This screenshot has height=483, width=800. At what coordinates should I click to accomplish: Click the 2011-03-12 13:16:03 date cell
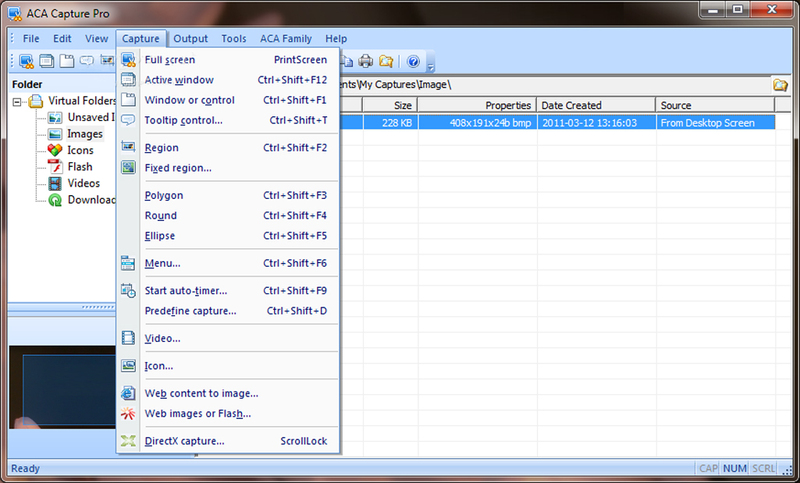point(596,122)
